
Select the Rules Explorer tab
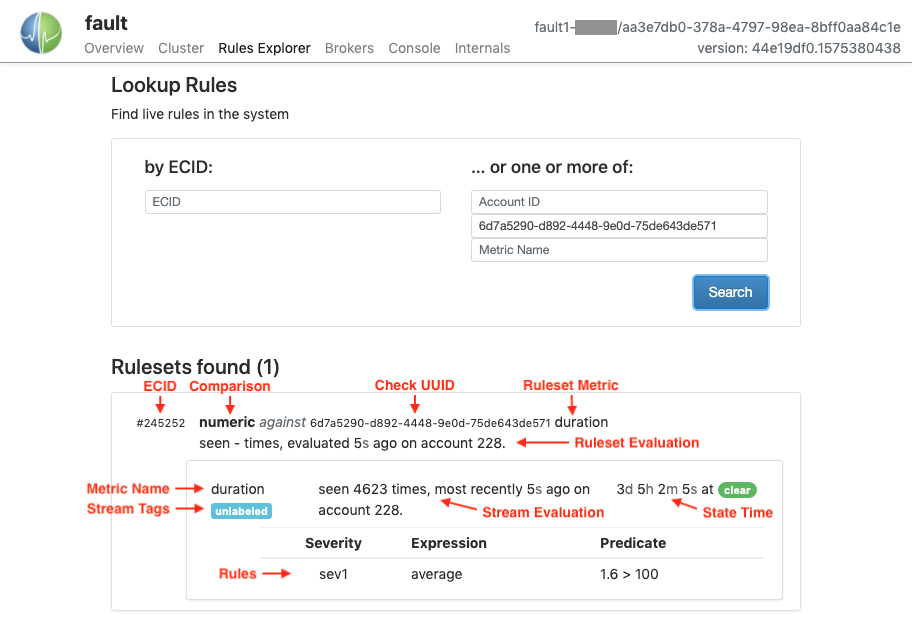[x=264, y=48]
